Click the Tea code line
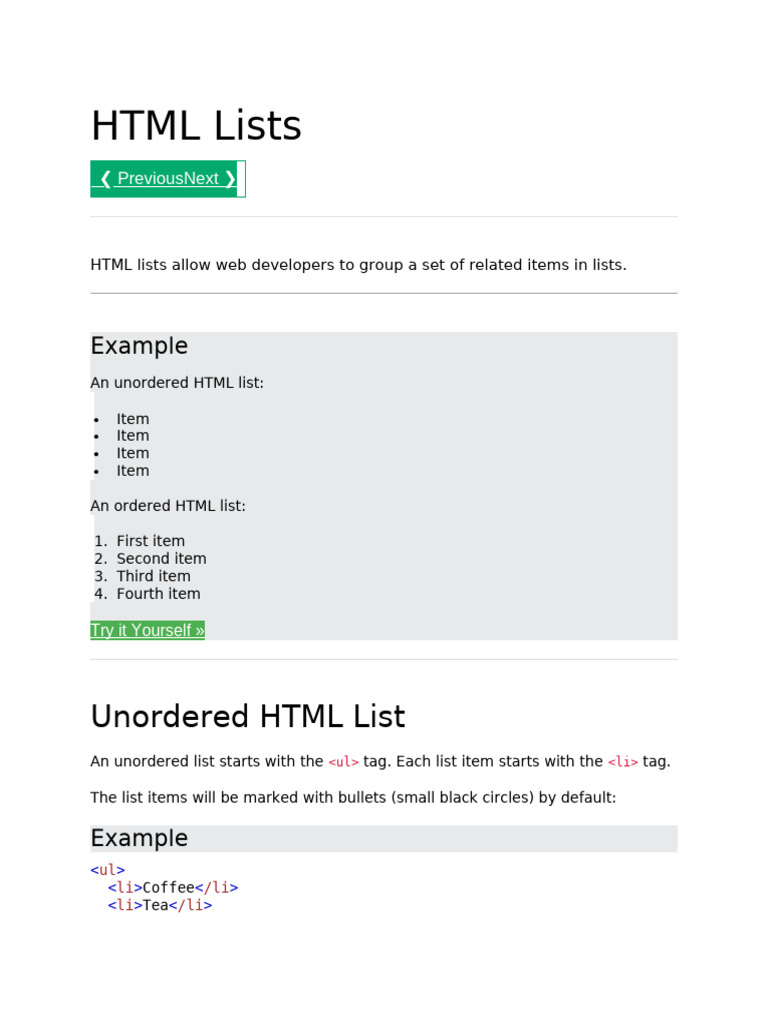Screen dimensions: 768x1024 pos(160,906)
